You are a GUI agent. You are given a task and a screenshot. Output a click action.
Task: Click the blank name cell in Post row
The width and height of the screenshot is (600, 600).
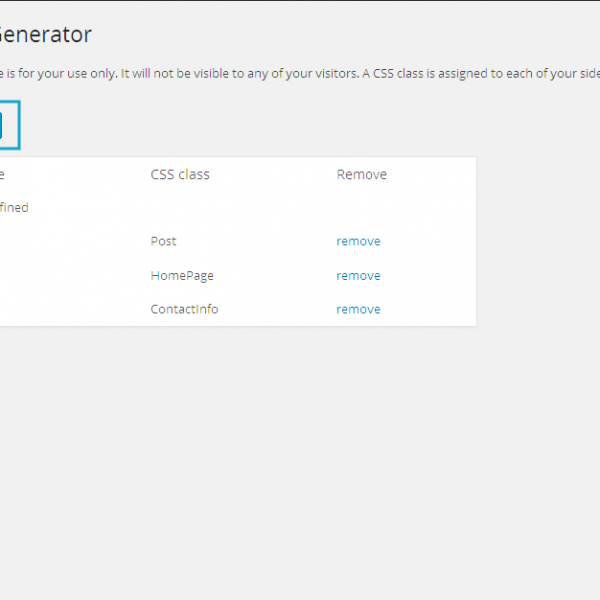tap(60, 241)
